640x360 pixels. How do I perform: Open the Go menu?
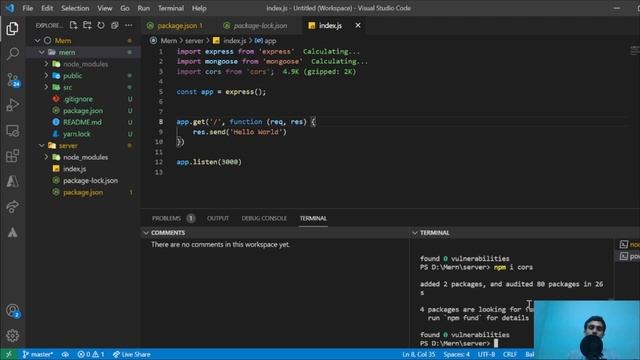125,8
